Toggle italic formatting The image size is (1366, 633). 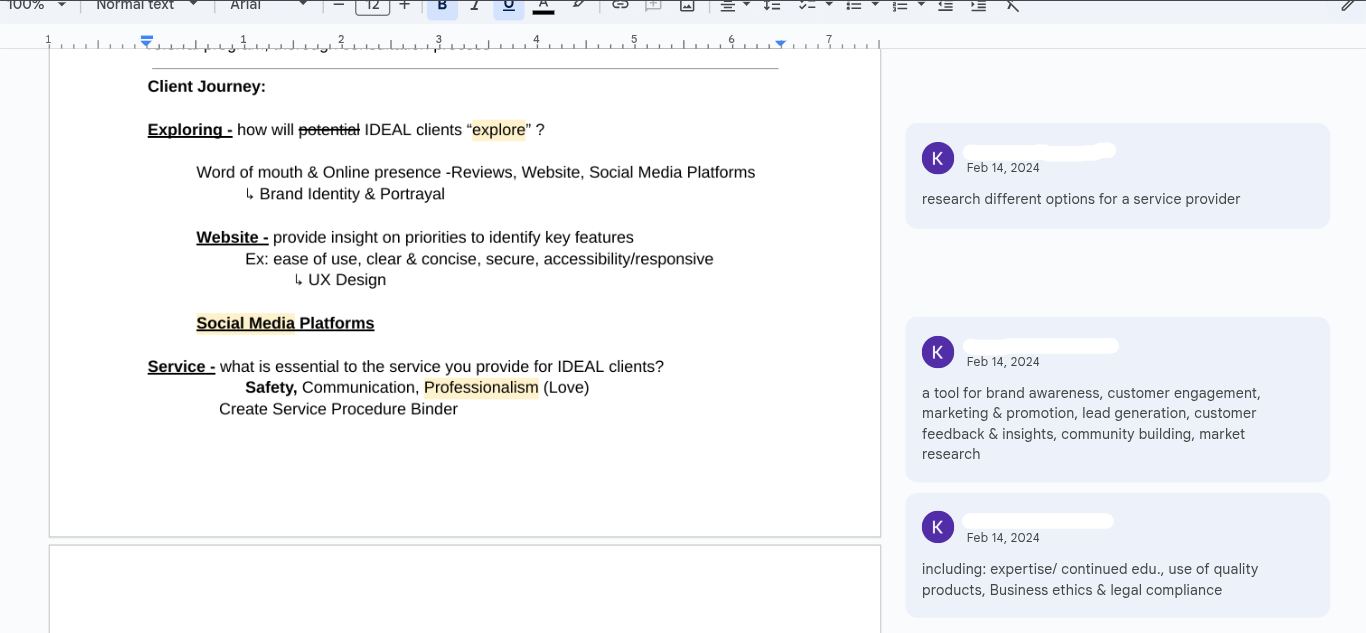tap(475, 6)
